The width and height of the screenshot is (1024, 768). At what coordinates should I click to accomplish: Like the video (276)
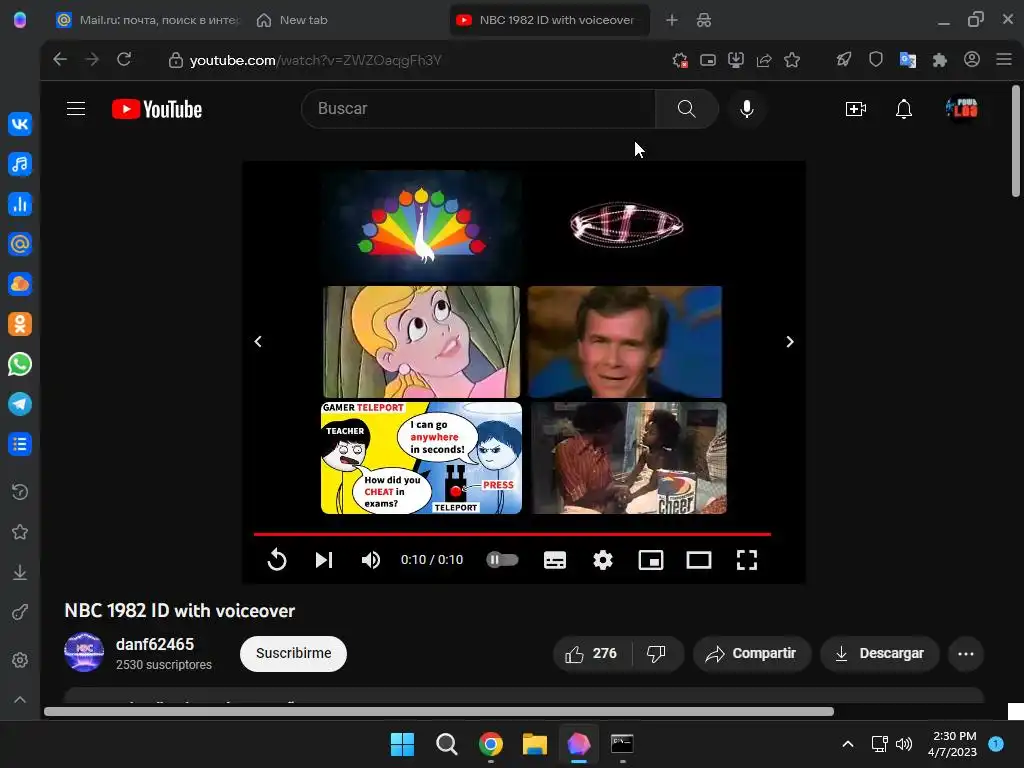(592, 654)
